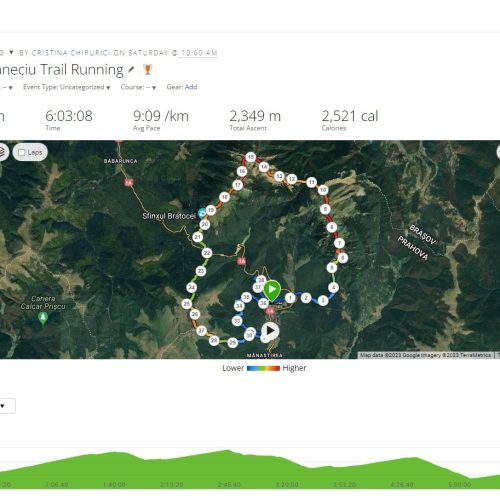Click the Add gear link
This screenshot has width=500, height=500.
[x=191, y=87]
